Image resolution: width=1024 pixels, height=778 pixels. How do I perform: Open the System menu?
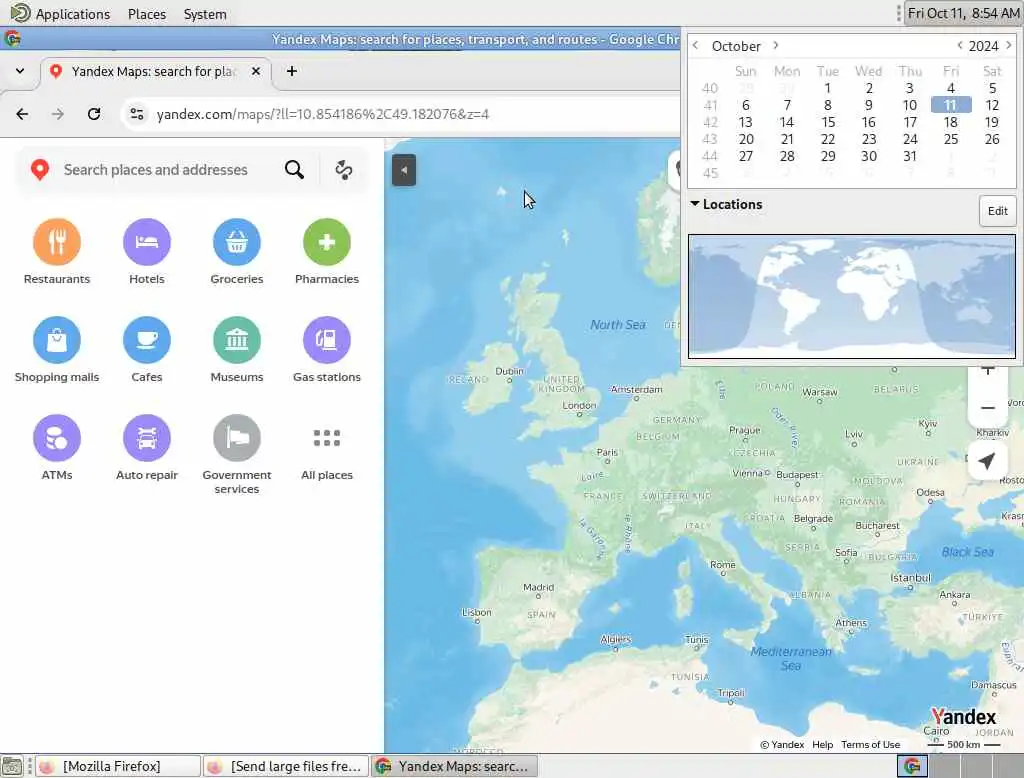click(x=204, y=14)
